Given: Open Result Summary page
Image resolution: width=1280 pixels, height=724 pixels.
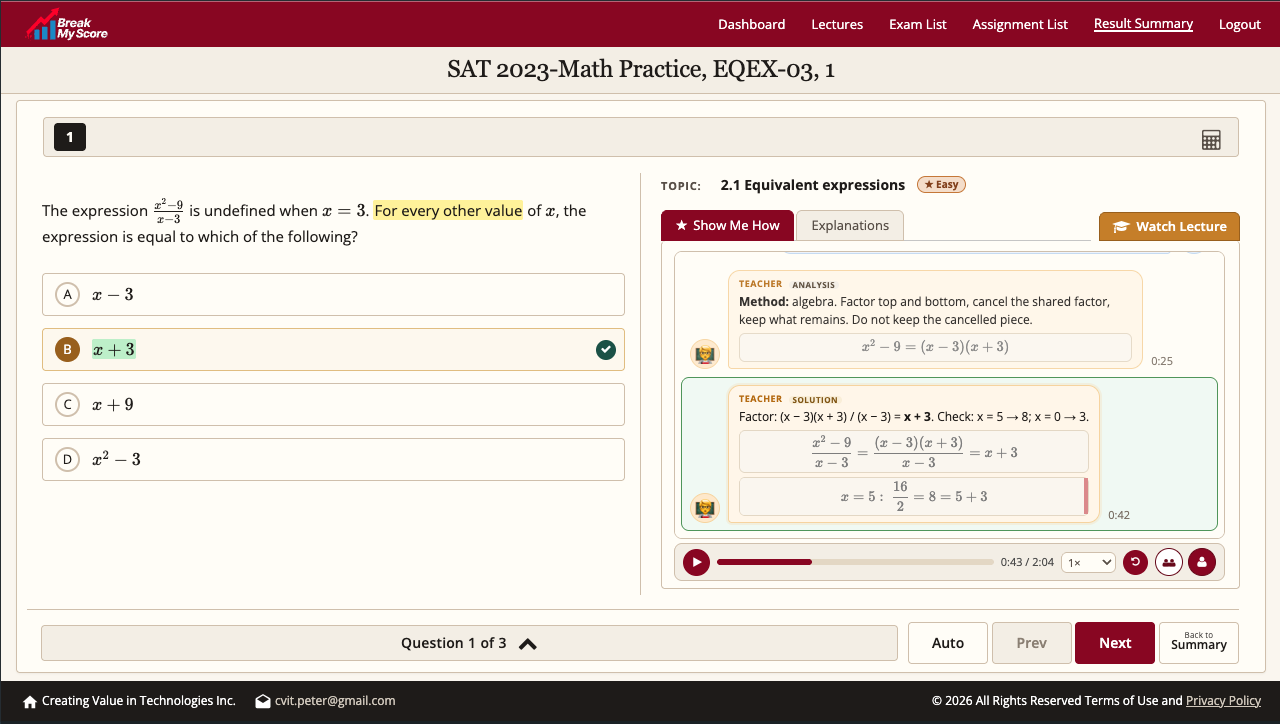Looking at the screenshot, I should (x=1143, y=23).
